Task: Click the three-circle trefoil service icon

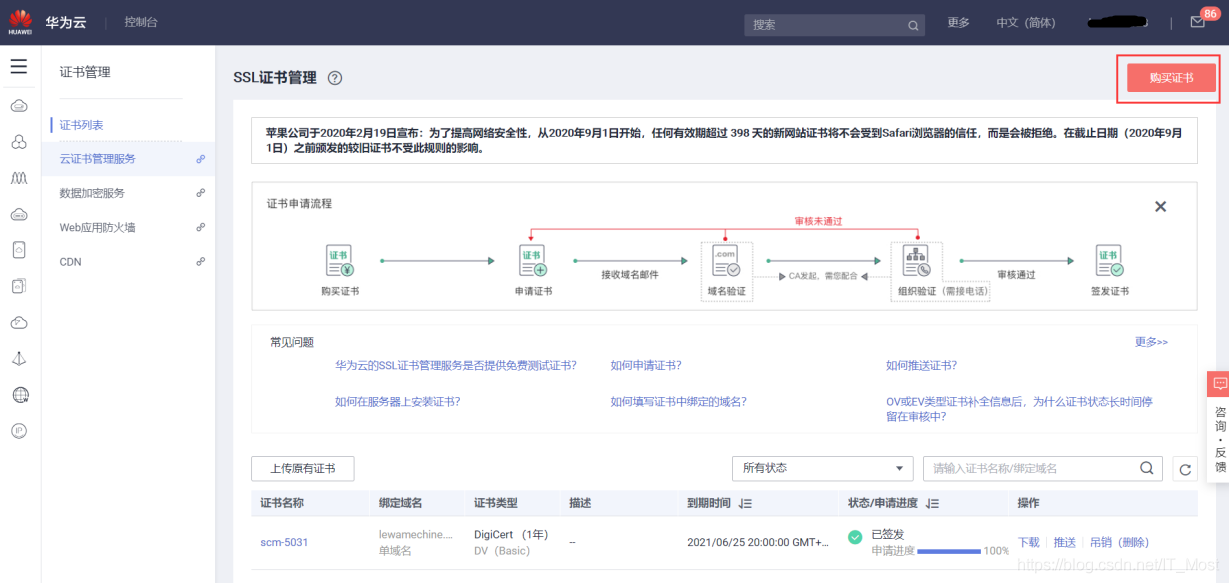Action: (x=19, y=142)
